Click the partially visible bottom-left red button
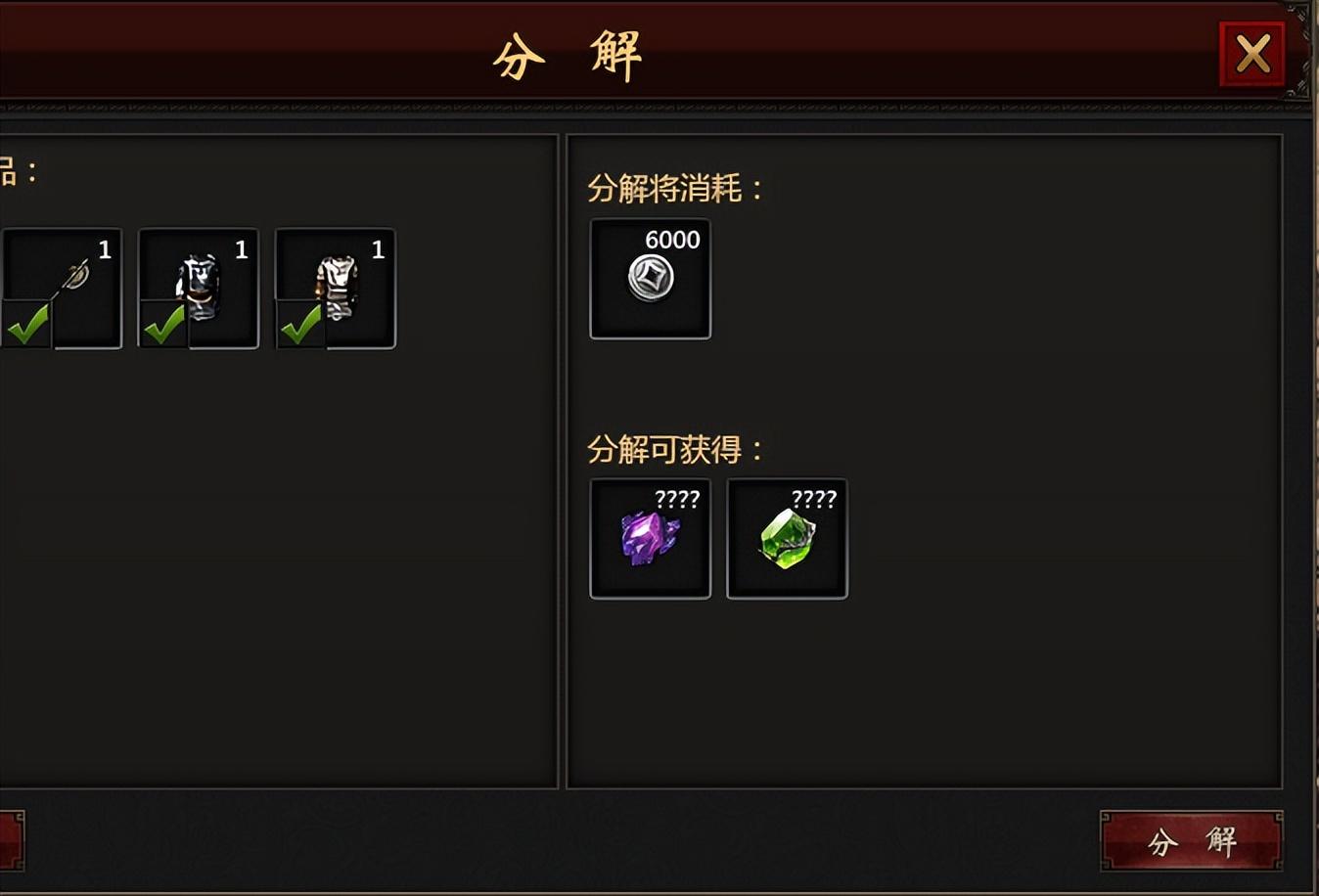Viewport: 1319px width, 896px height. click(12, 841)
